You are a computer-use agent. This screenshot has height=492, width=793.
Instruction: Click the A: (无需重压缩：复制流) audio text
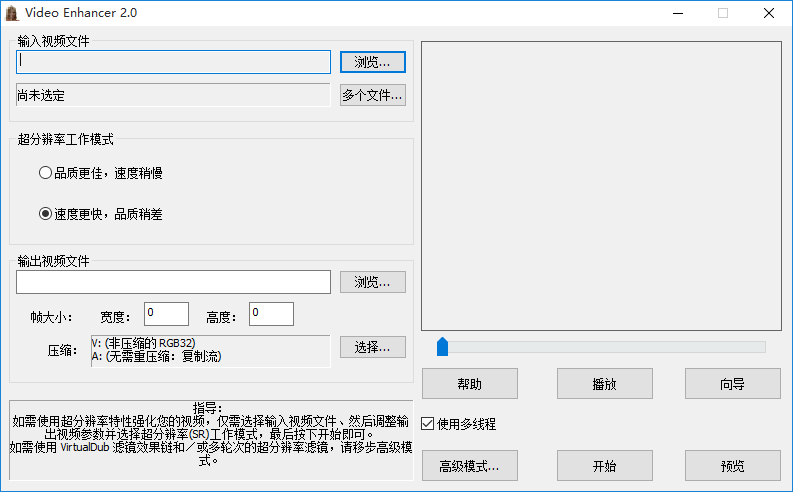[x=157, y=356]
